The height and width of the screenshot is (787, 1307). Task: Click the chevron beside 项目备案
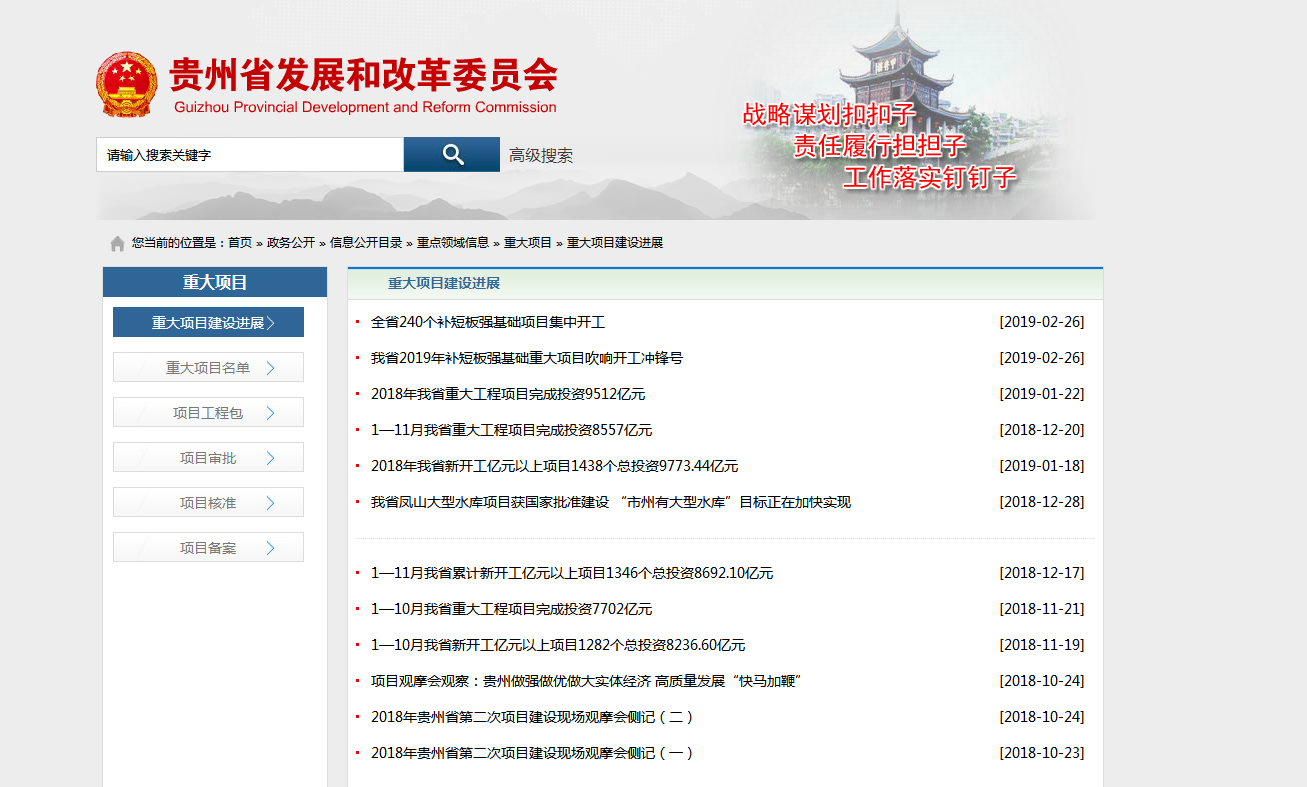coord(270,548)
